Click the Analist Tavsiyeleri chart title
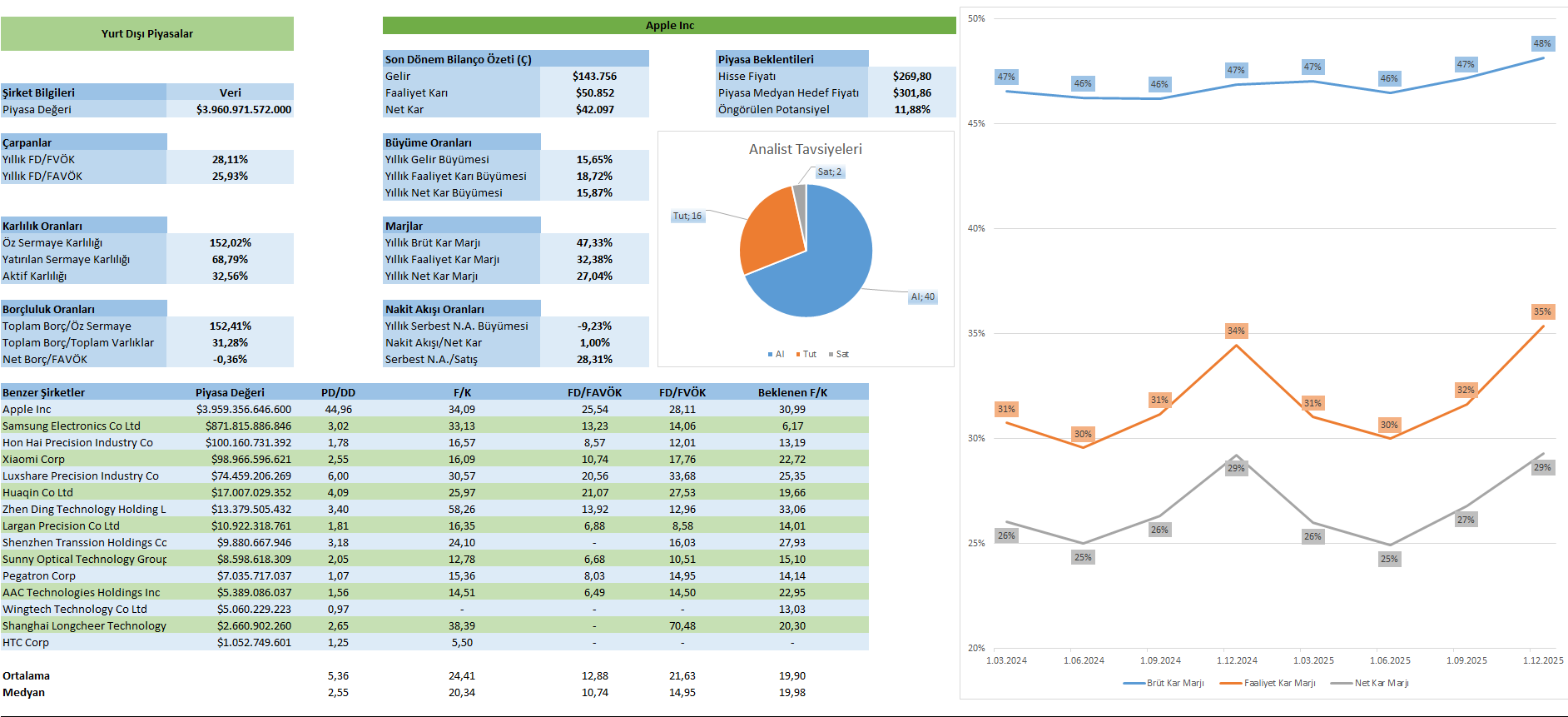Viewport: 1568px width, 717px height. [x=805, y=149]
